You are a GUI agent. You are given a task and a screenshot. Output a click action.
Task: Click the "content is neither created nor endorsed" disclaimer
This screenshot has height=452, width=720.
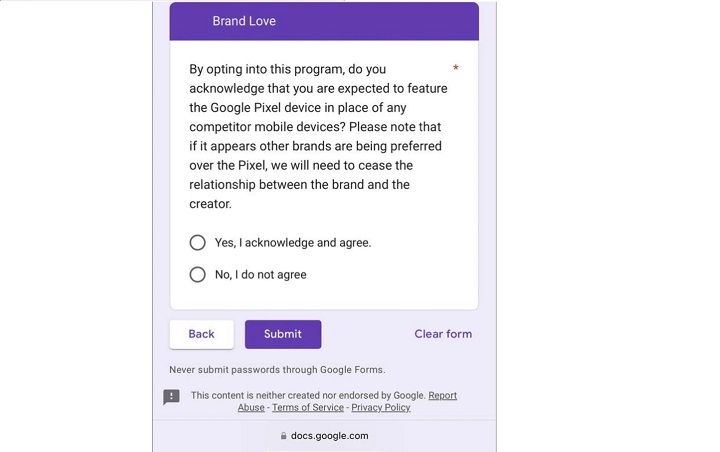click(308, 396)
